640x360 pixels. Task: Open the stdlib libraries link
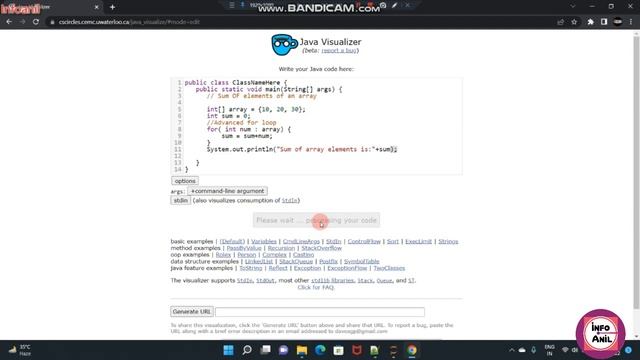(332, 281)
